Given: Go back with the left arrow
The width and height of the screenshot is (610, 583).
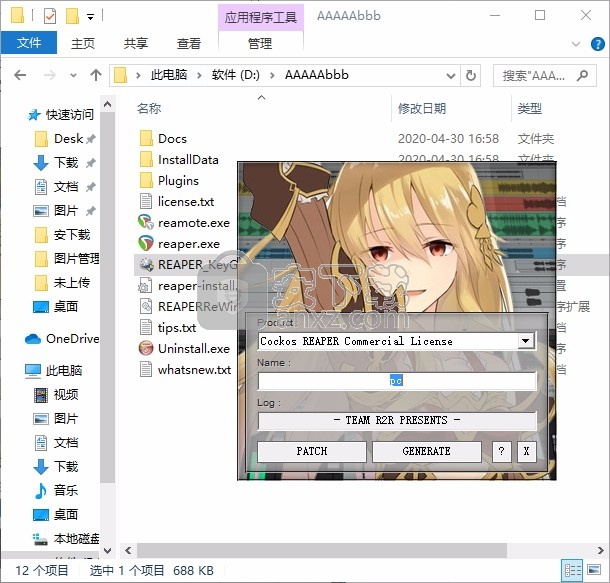Looking at the screenshot, I should pyautogui.click(x=20, y=75).
